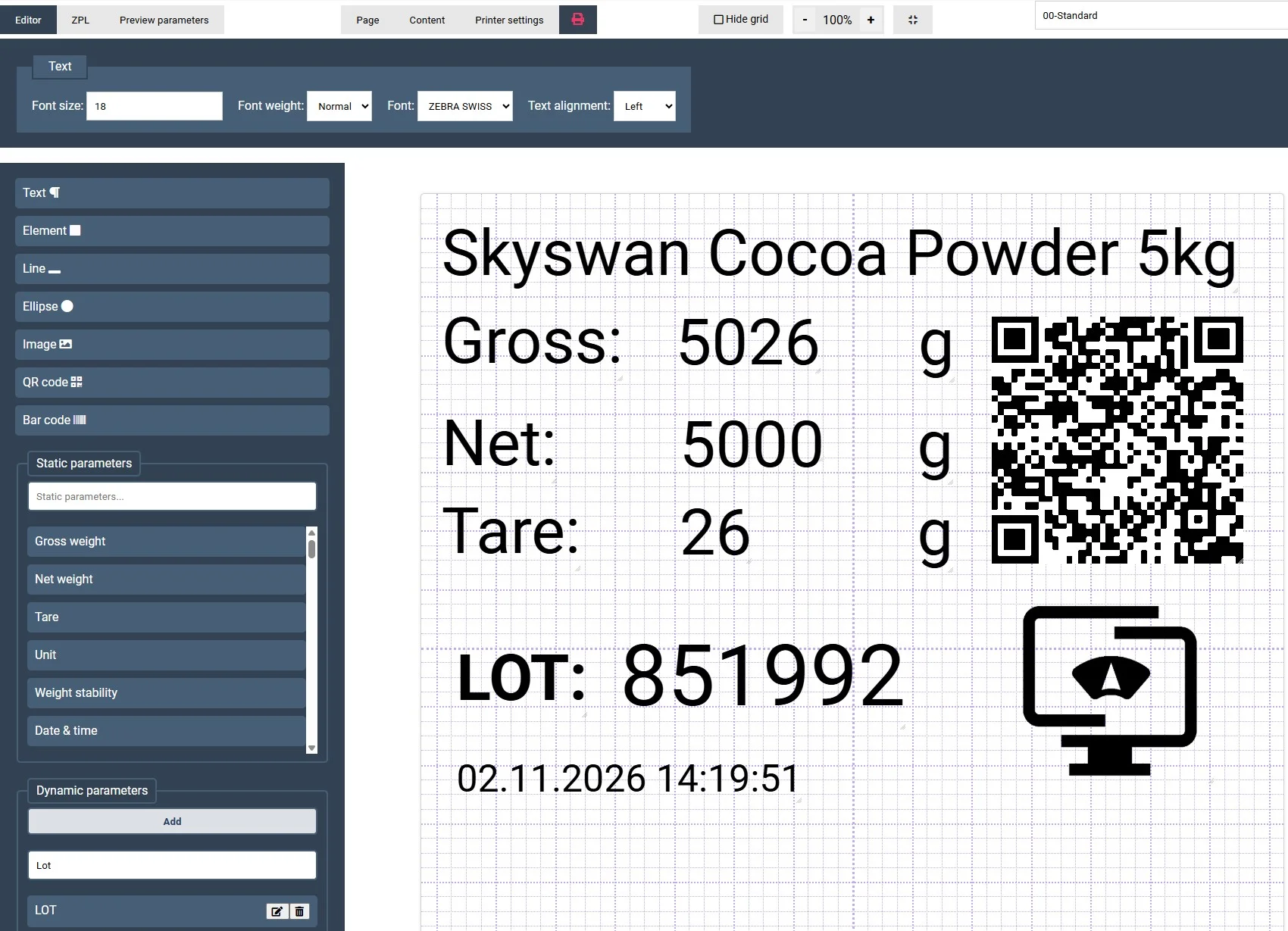
Task: Open the Page settings tab
Action: pos(367,20)
